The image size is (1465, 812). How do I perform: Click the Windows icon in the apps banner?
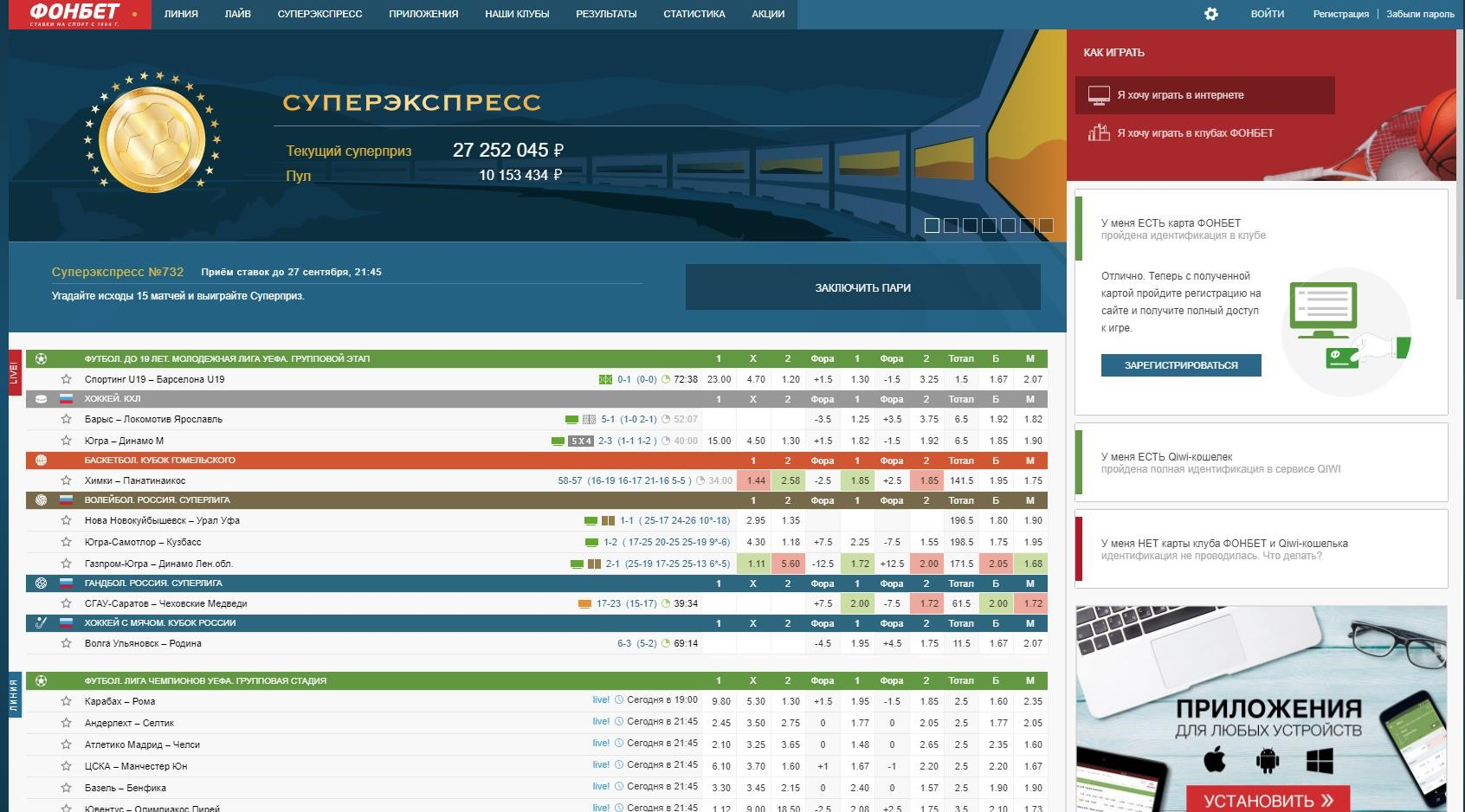click(x=1320, y=761)
